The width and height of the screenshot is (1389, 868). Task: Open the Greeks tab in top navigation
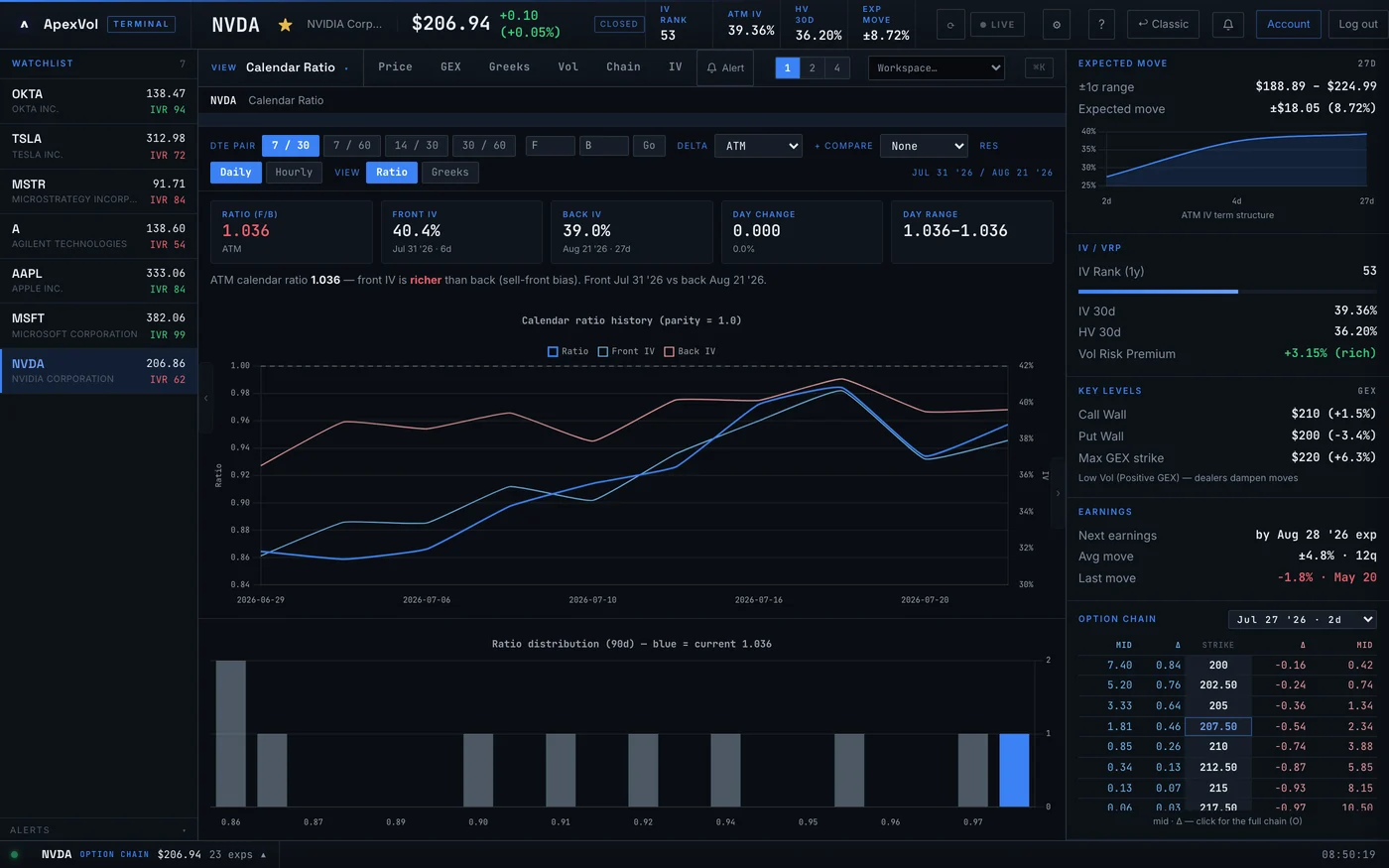(x=509, y=67)
